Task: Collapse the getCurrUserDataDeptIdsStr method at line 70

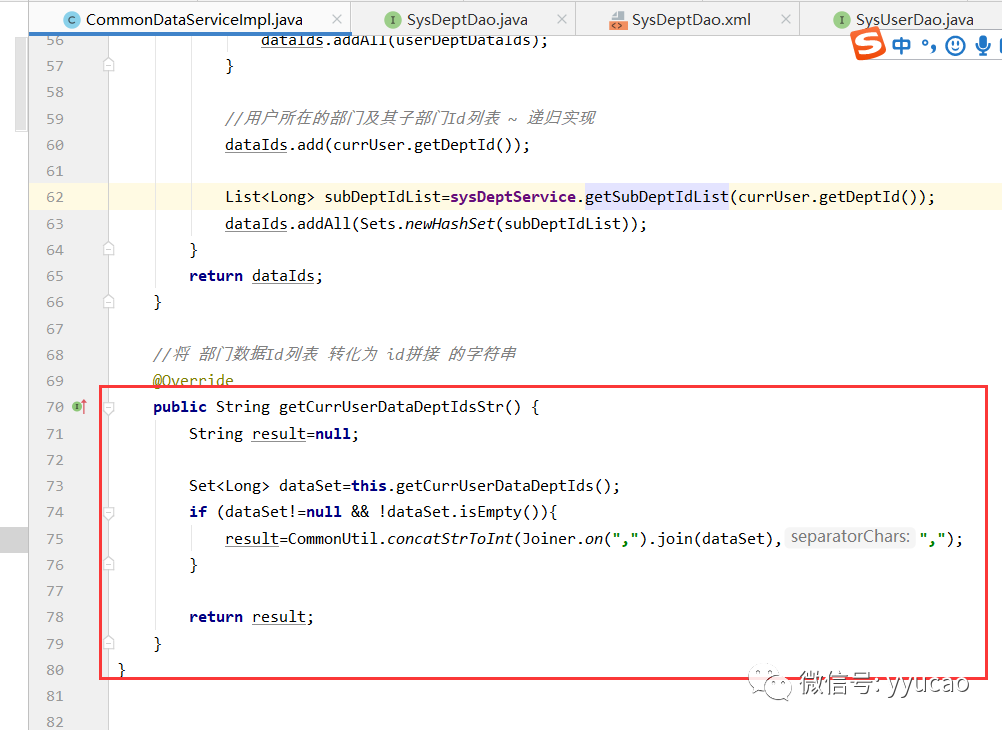Action: point(109,407)
